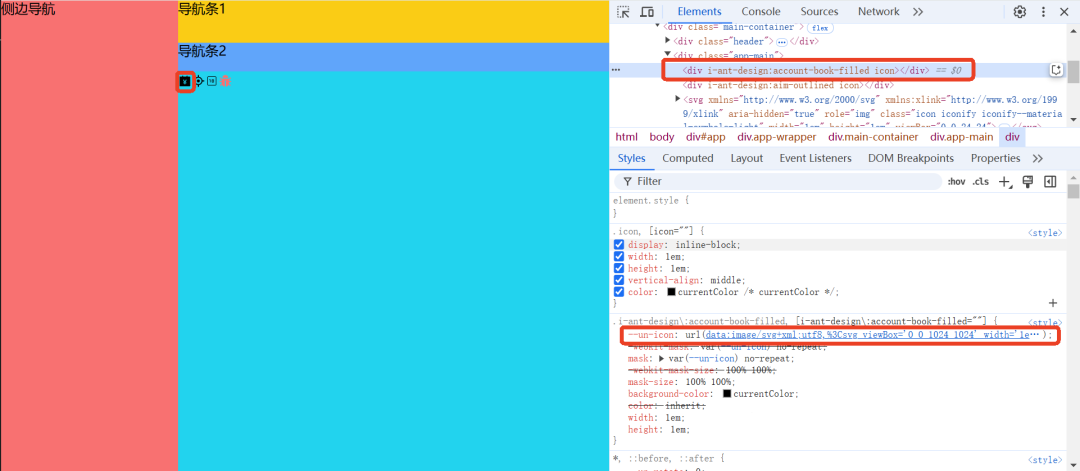Click the account book icon on page
This screenshot has width=1080, height=471.
184,81
